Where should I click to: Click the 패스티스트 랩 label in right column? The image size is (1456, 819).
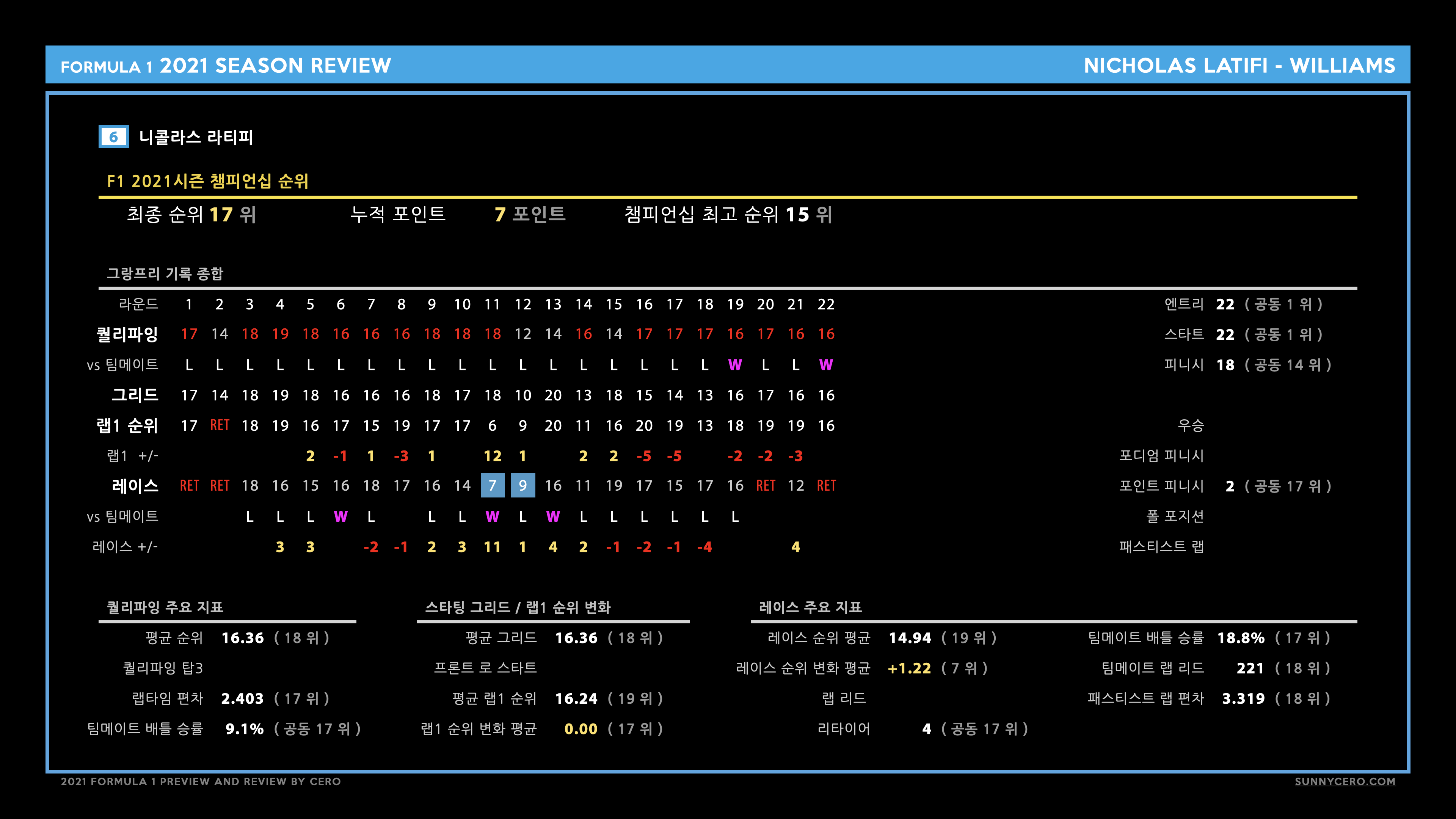[1161, 546]
